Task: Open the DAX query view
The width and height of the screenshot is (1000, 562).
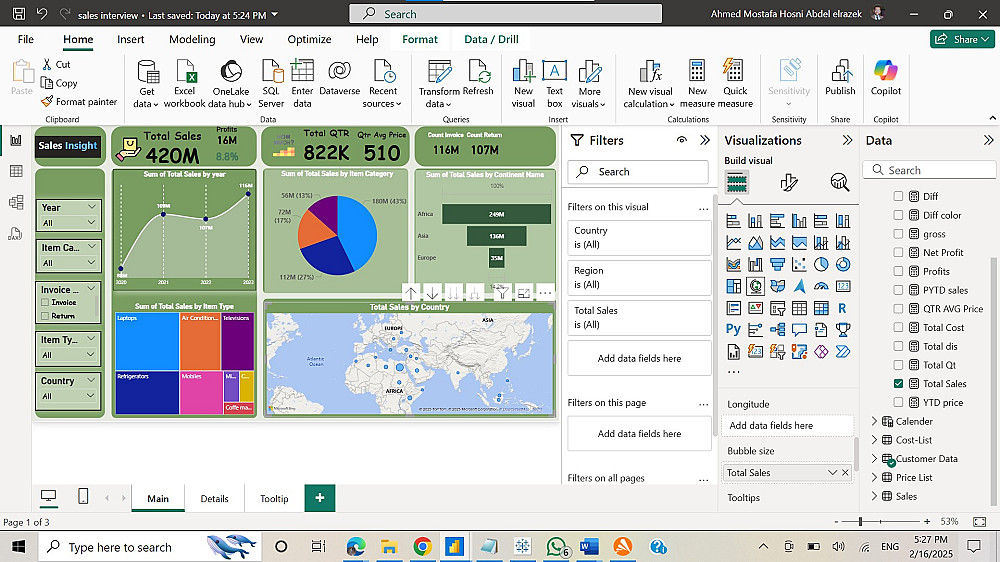Action: [16, 234]
